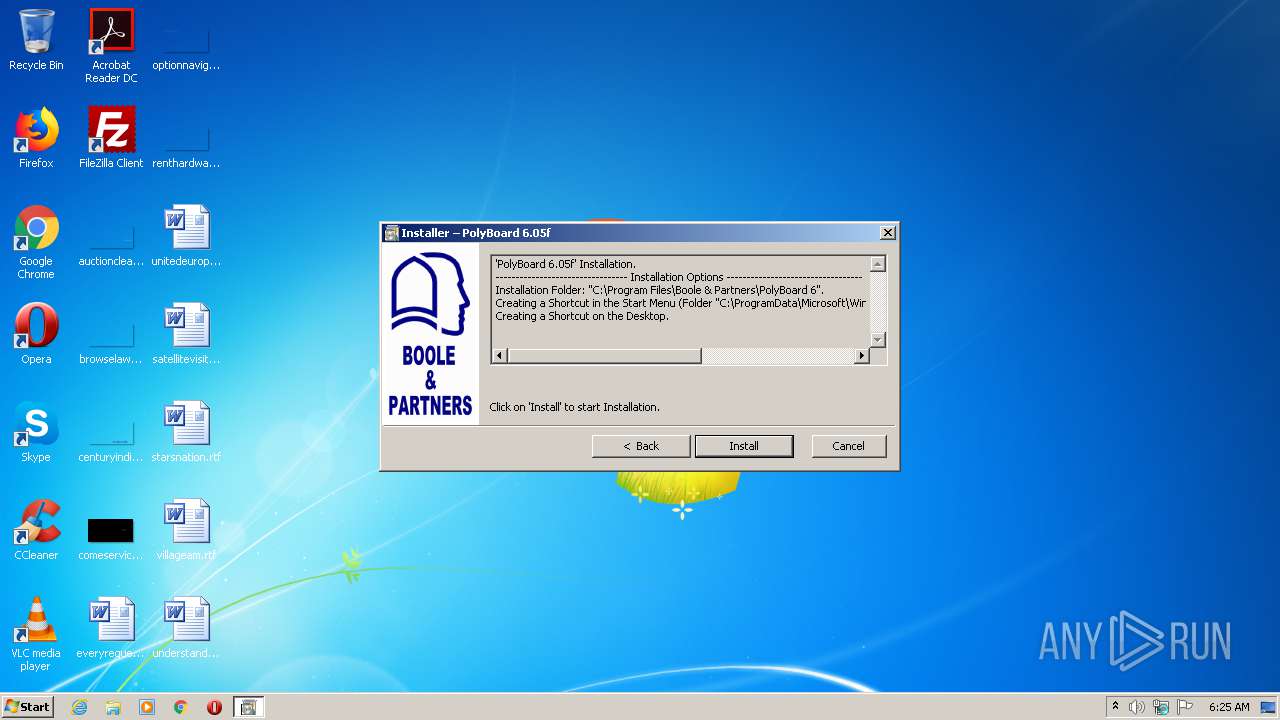Select the unitedeurop... Word document

186,237
